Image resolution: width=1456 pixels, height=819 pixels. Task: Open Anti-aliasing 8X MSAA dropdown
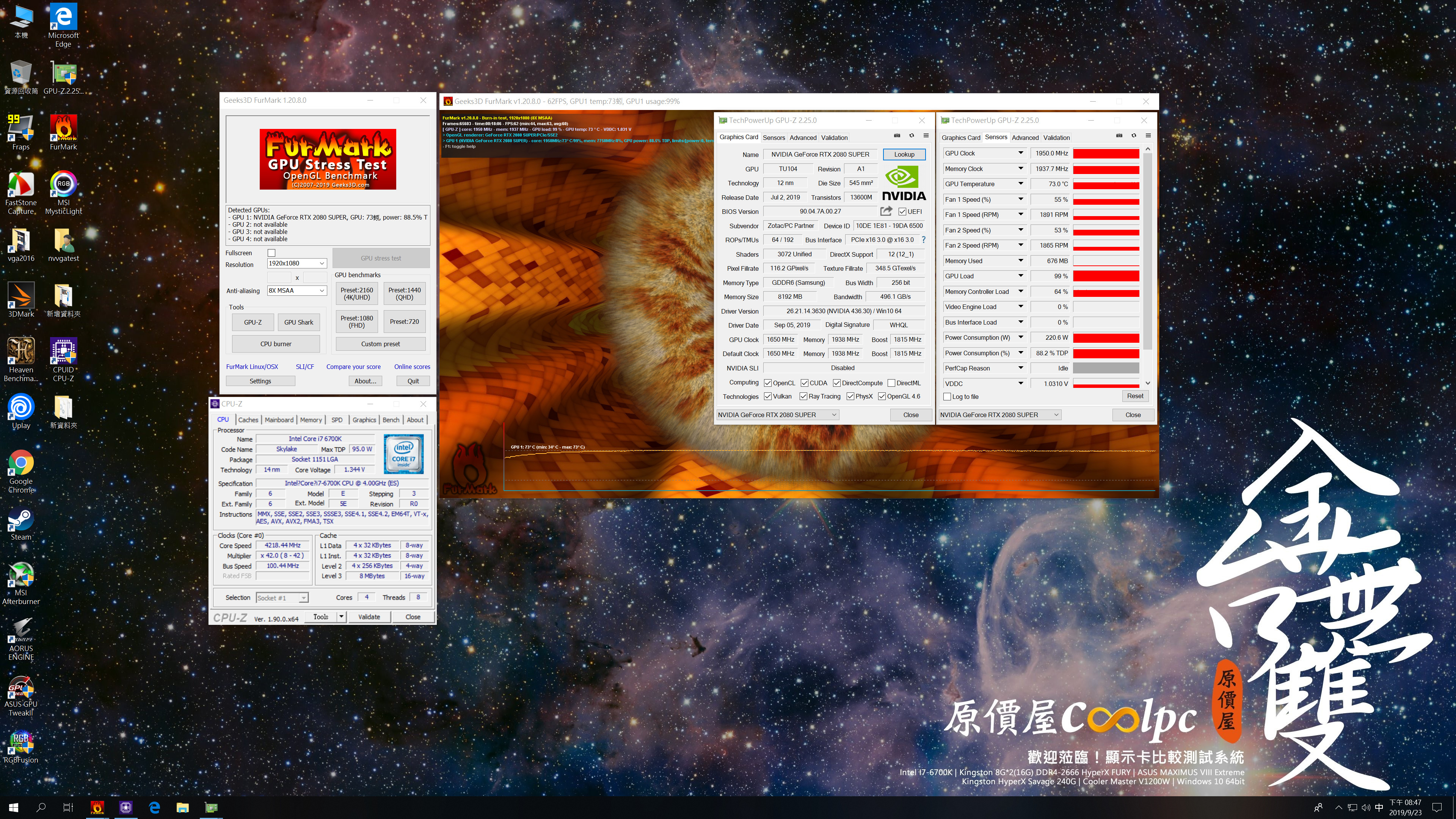(x=297, y=290)
